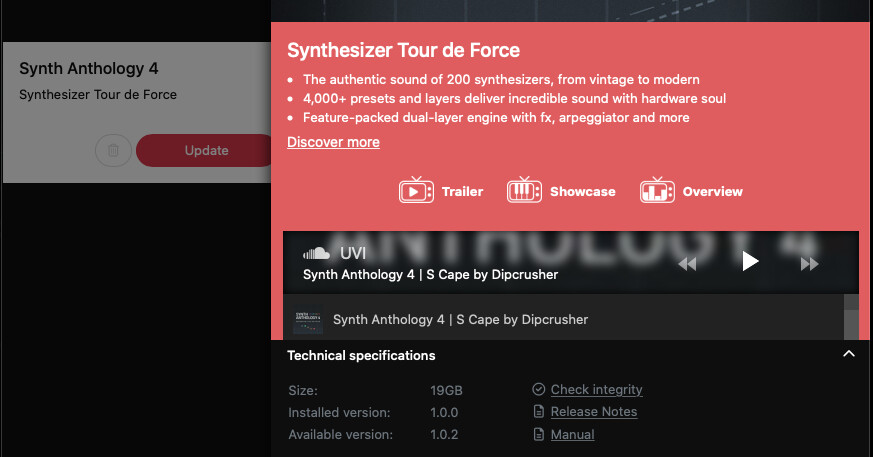Image resolution: width=873 pixels, height=457 pixels.
Task: Click the player title Synth Anthology 4 | S Cape
Action: (x=430, y=274)
